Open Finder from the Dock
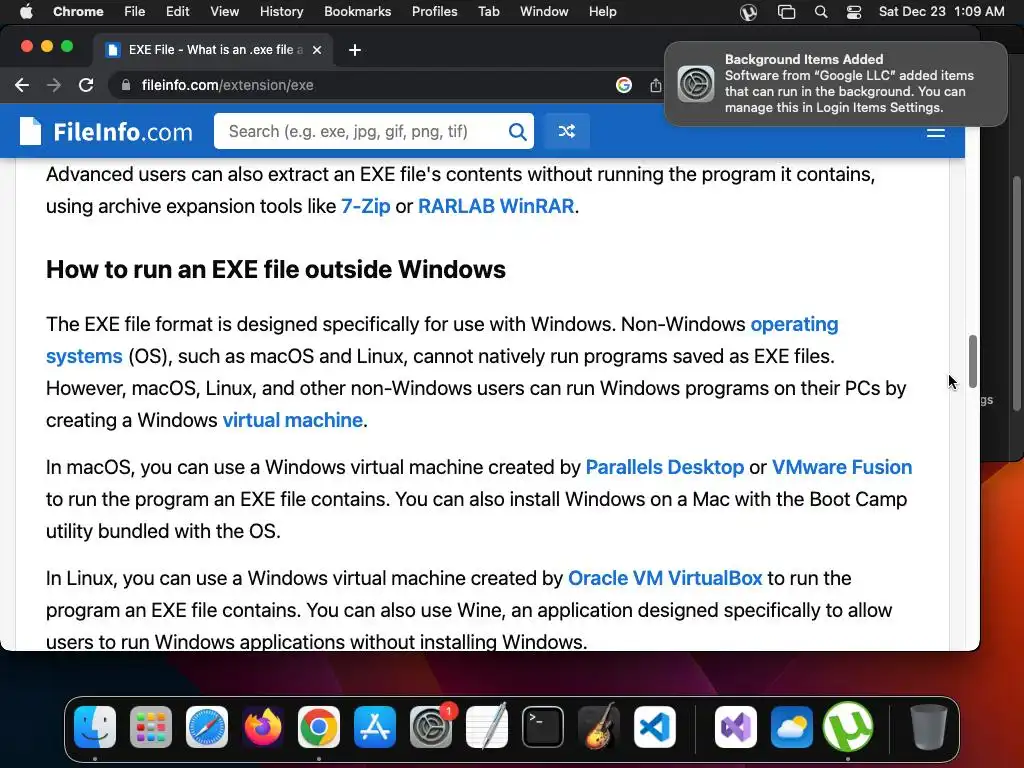Image resolution: width=1024 pixels, height=768 pixels. 95,727
